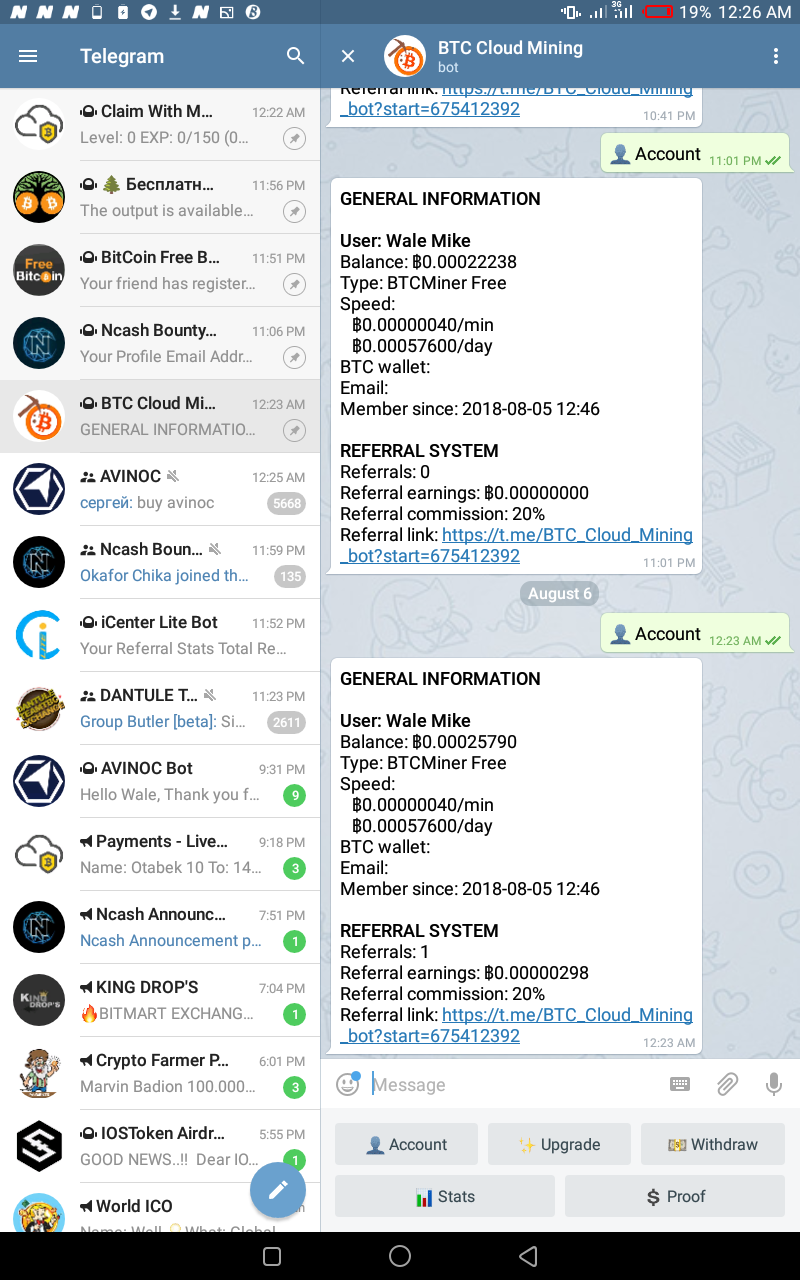Open the BitCoin Free B... chat
This screenshot has width=800, height=1280.
click(160, 270)
